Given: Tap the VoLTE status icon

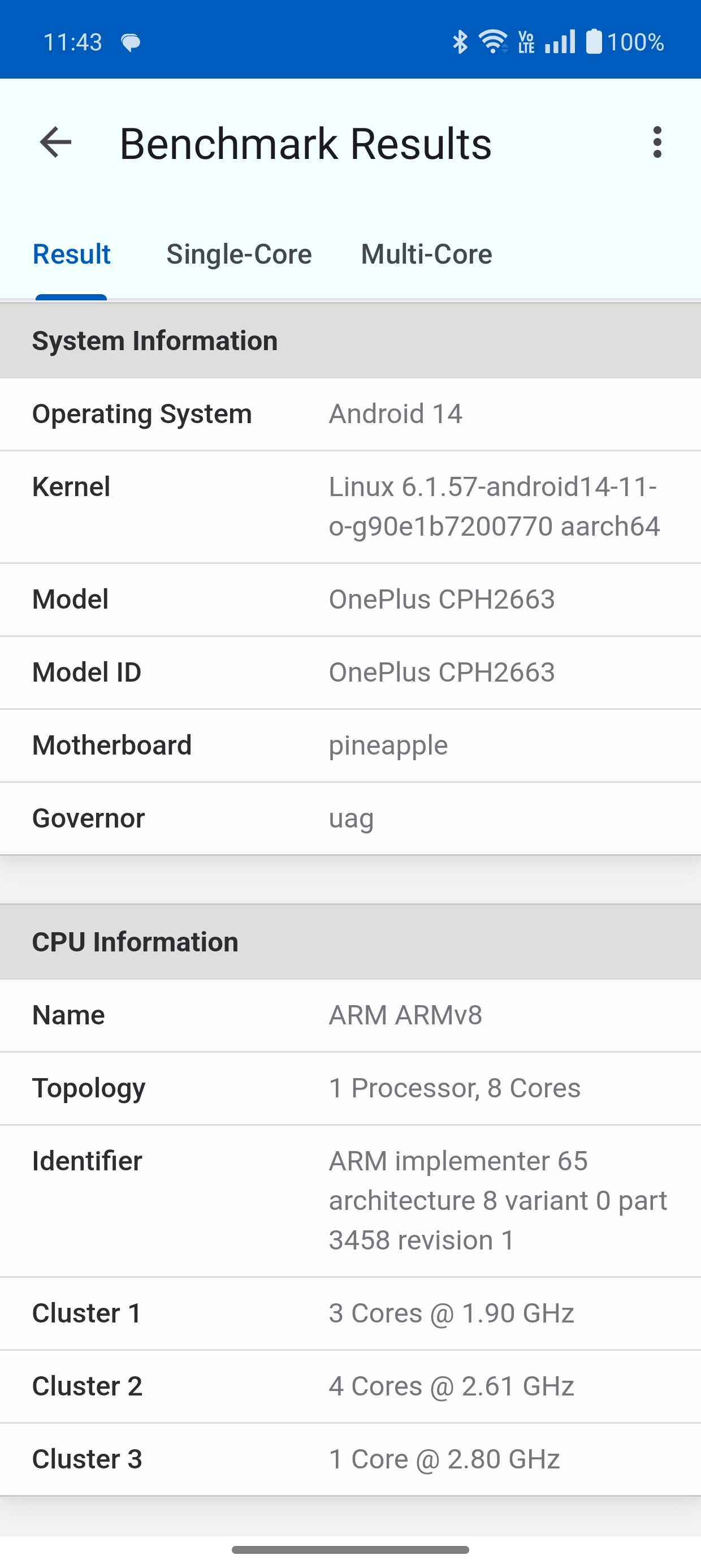Looking at the screenshot, I should (526, 42).
